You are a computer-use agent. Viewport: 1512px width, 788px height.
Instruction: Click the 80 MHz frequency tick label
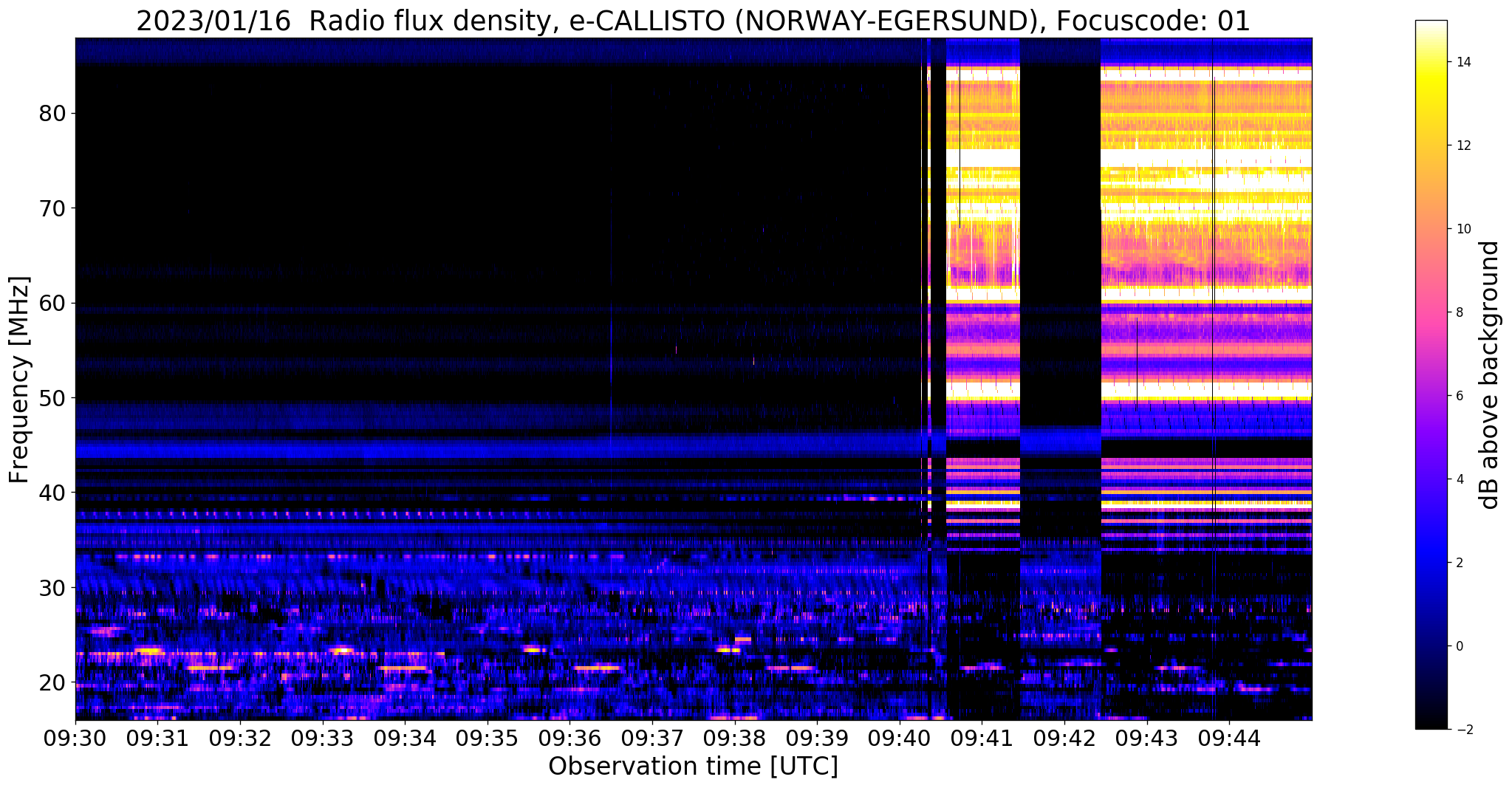52,114
